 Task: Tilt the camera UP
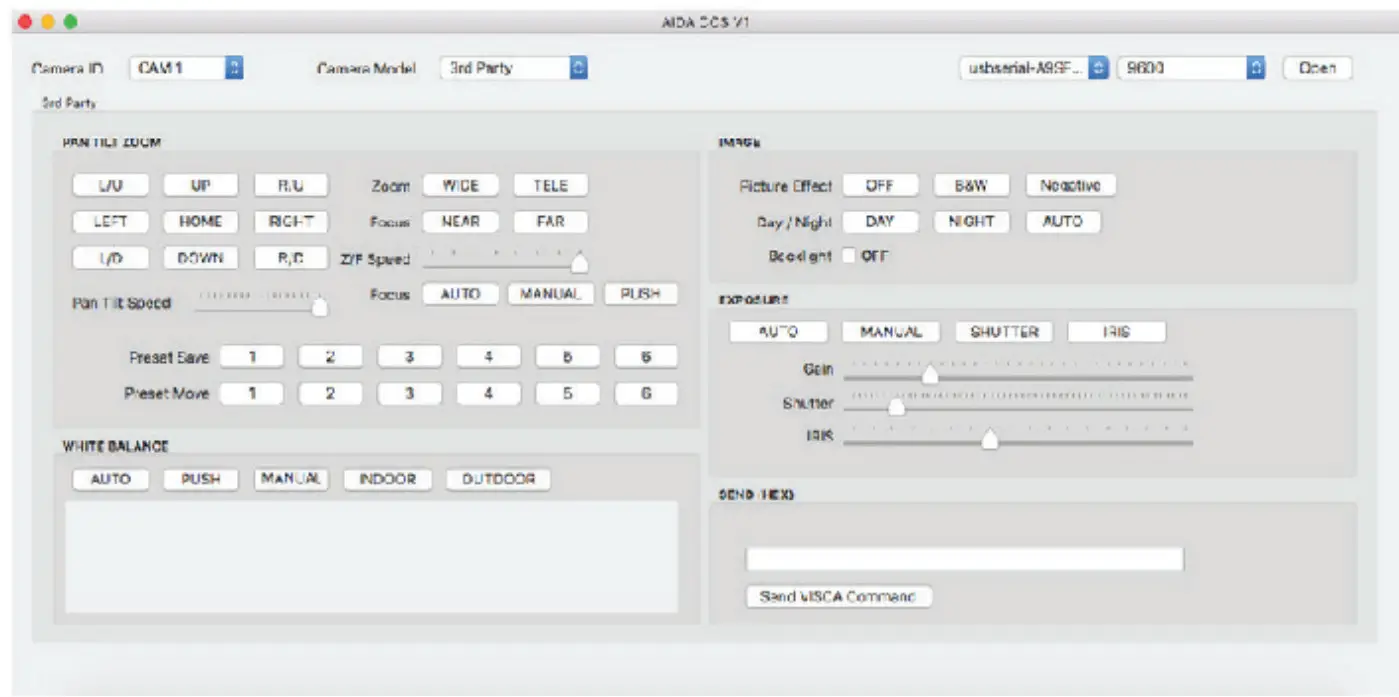click(200, 185)
